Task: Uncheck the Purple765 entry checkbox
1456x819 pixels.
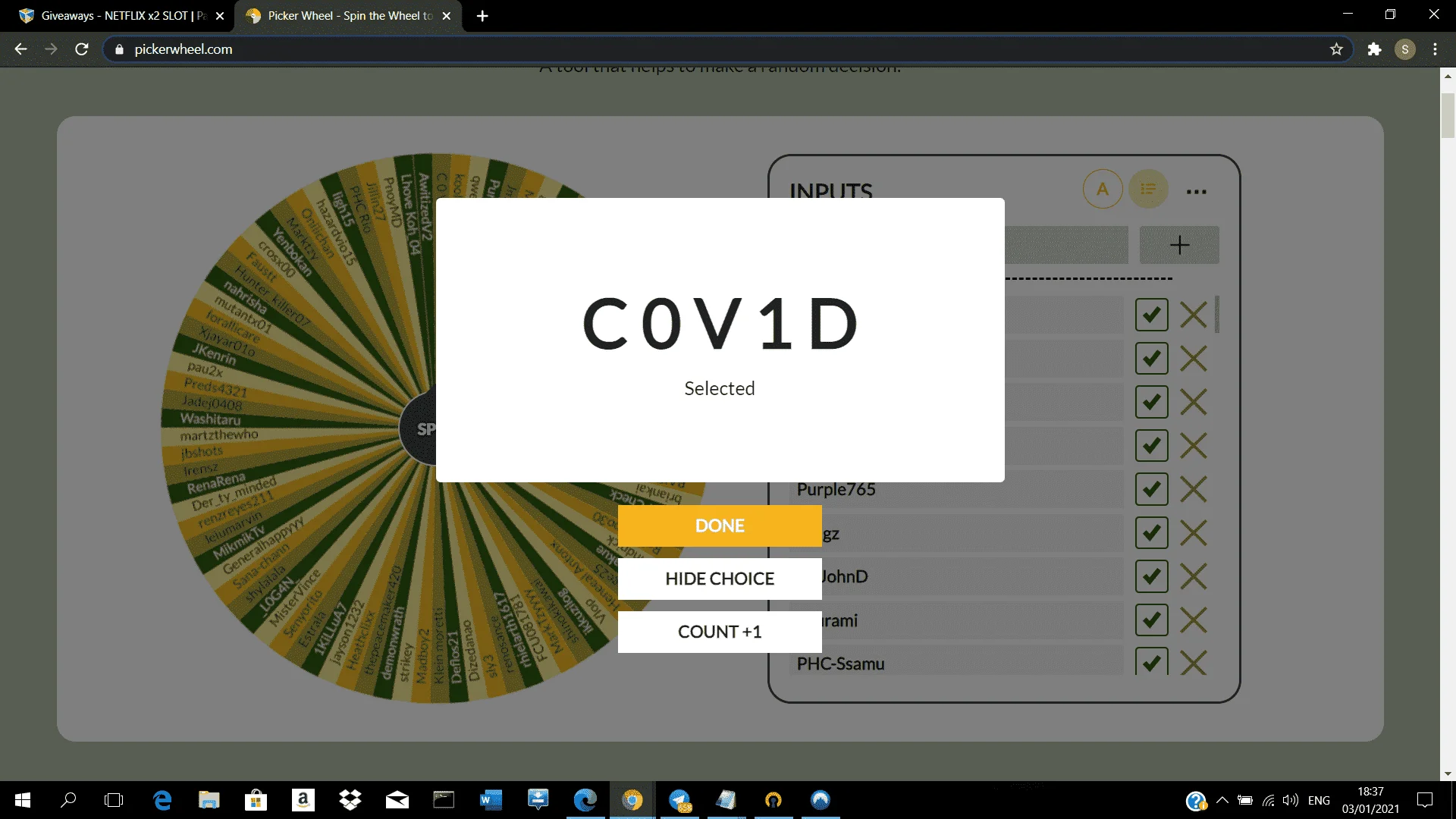Action: (1151, 489)
